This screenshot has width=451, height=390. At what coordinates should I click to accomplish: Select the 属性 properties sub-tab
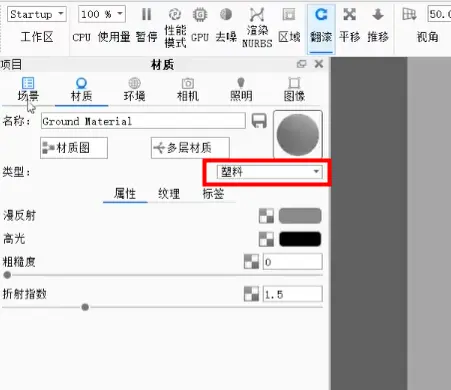pos(125,194)
